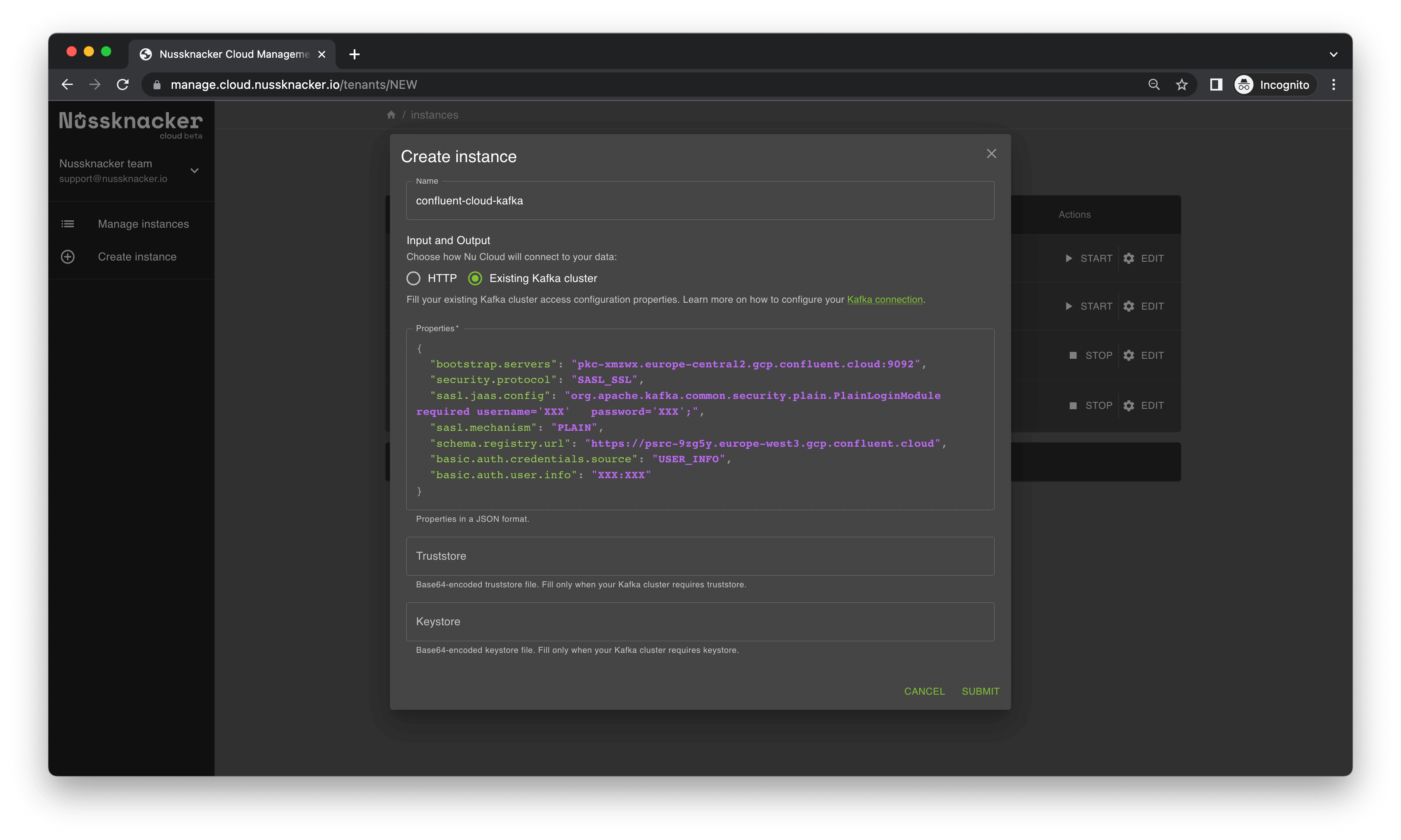Go to the home breadcrumb icon
The width and height of the screenshot is (1401, 840).
[391, 115]
